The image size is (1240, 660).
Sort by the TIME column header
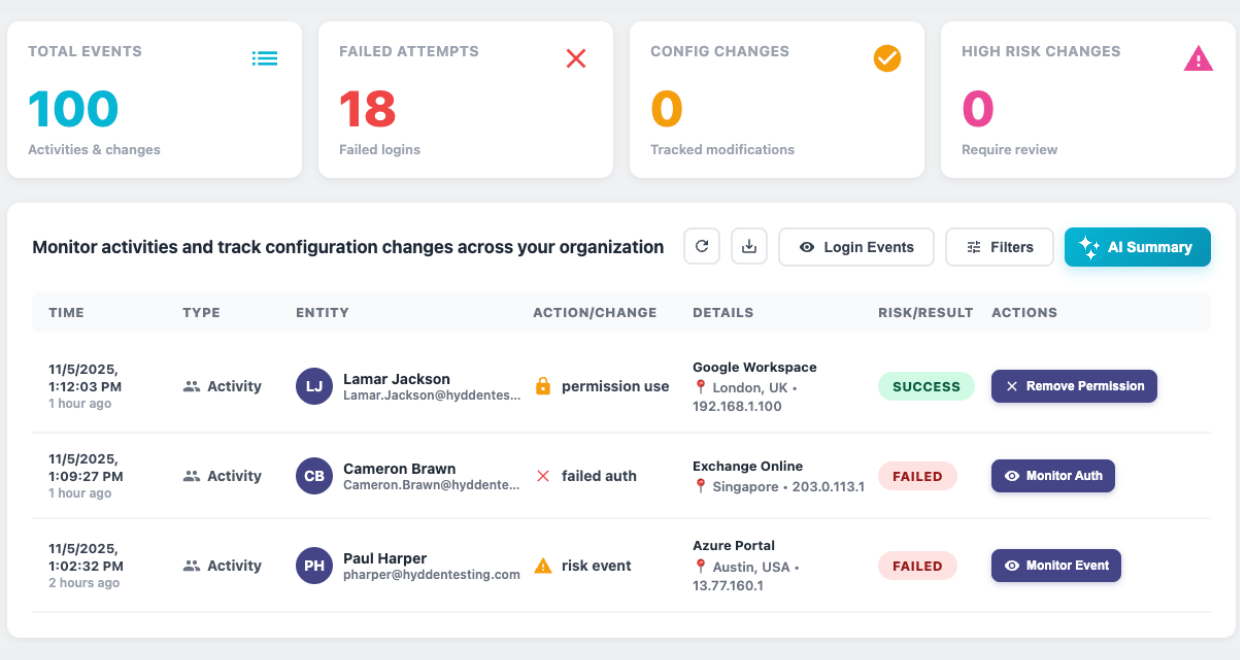coord(66,312)
